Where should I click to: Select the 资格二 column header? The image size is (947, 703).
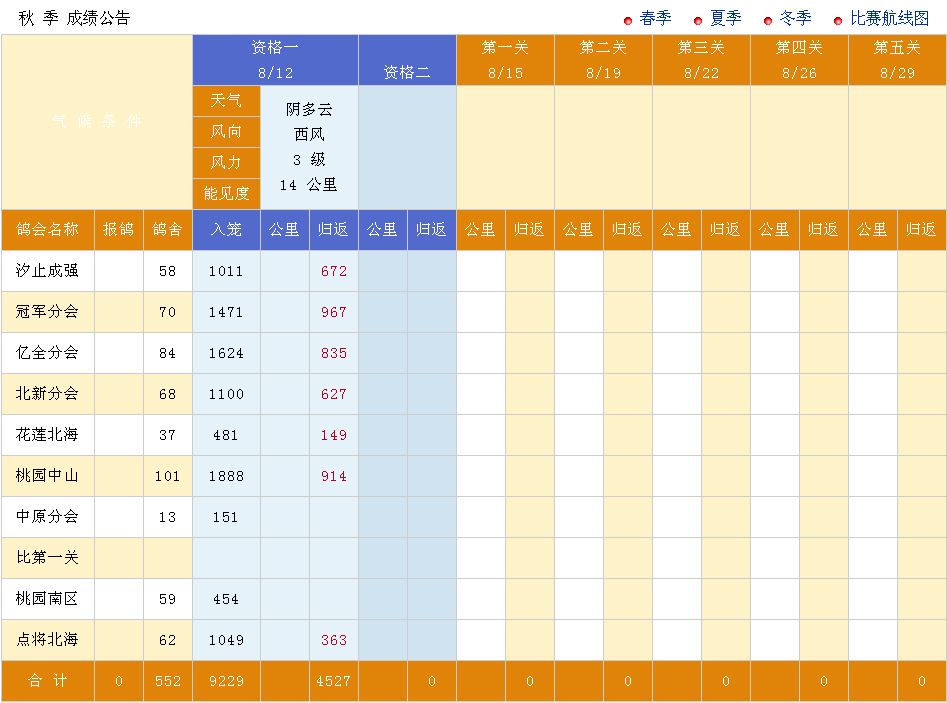point(407,60)
